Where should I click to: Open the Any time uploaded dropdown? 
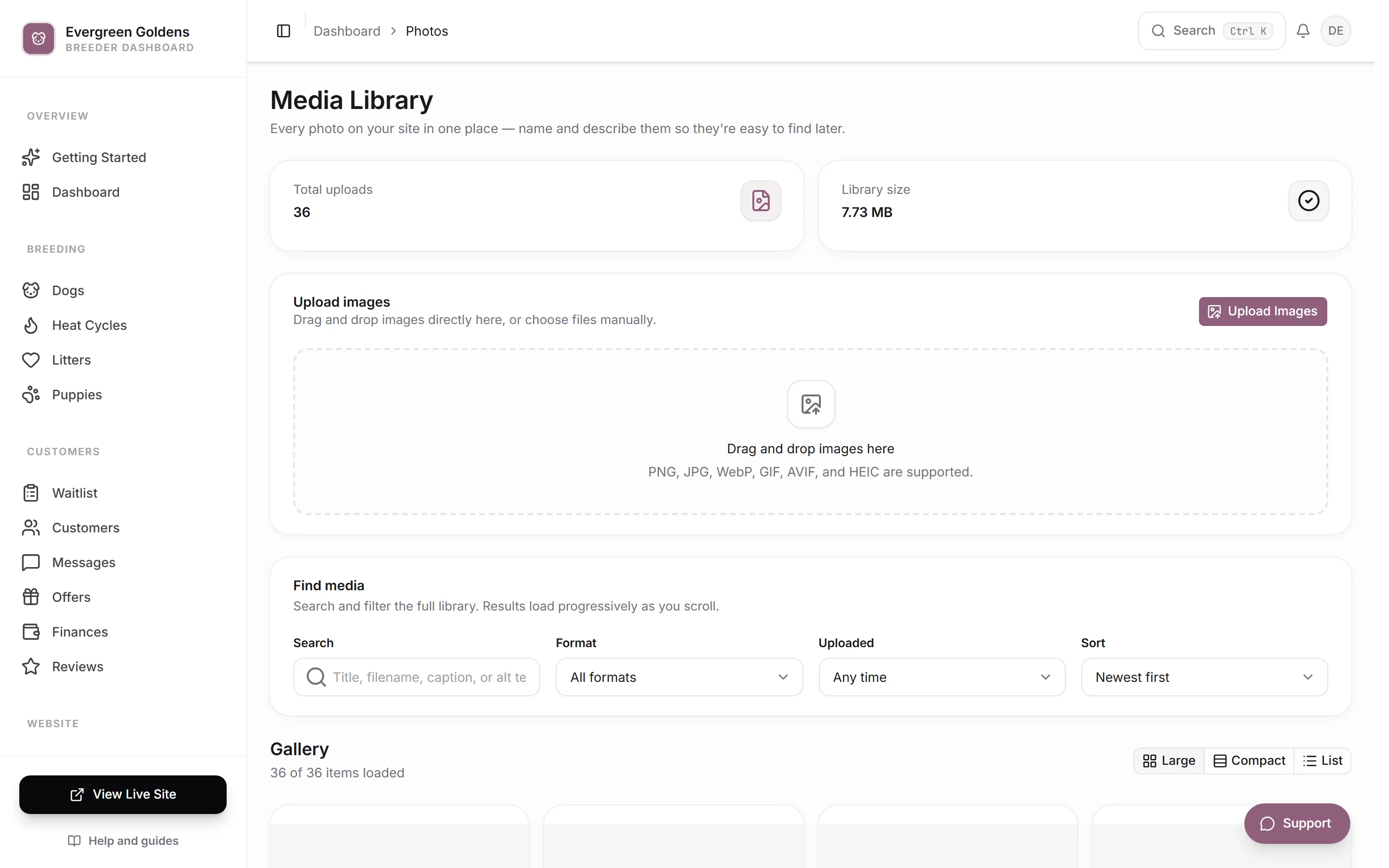click(942, 677)
